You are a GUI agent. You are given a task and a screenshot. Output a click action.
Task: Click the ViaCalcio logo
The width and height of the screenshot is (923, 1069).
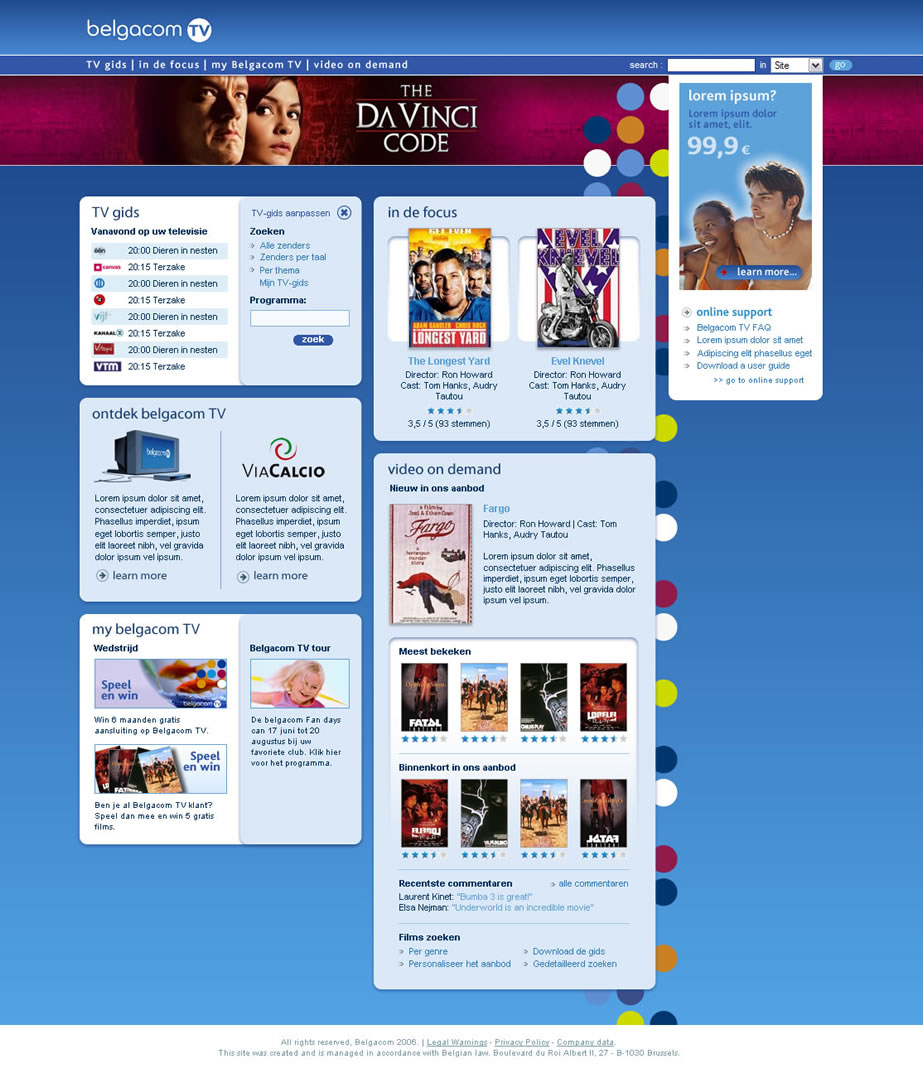click(x=283, y=459)
